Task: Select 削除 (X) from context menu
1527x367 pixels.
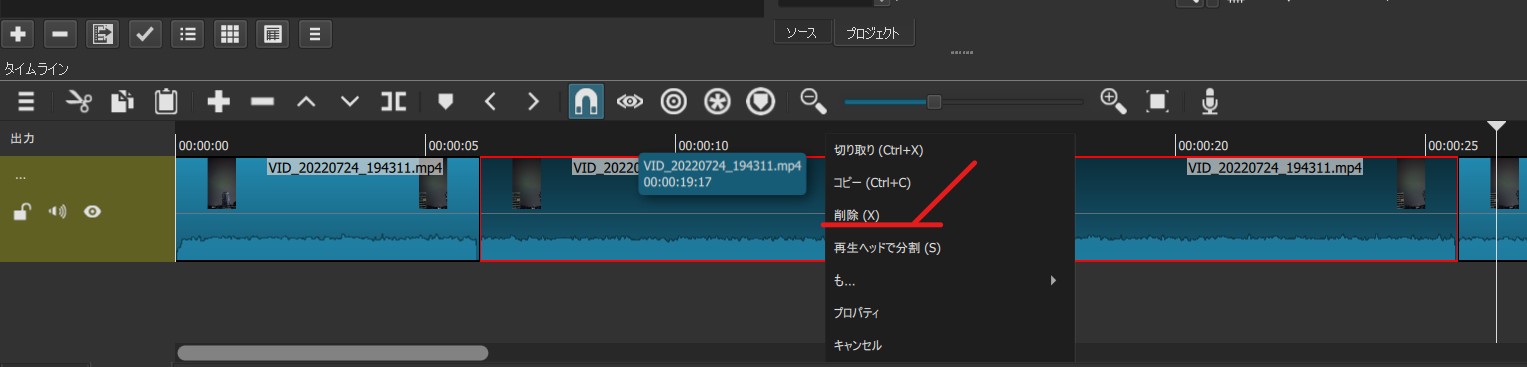Action: click(x=857, y=215)
